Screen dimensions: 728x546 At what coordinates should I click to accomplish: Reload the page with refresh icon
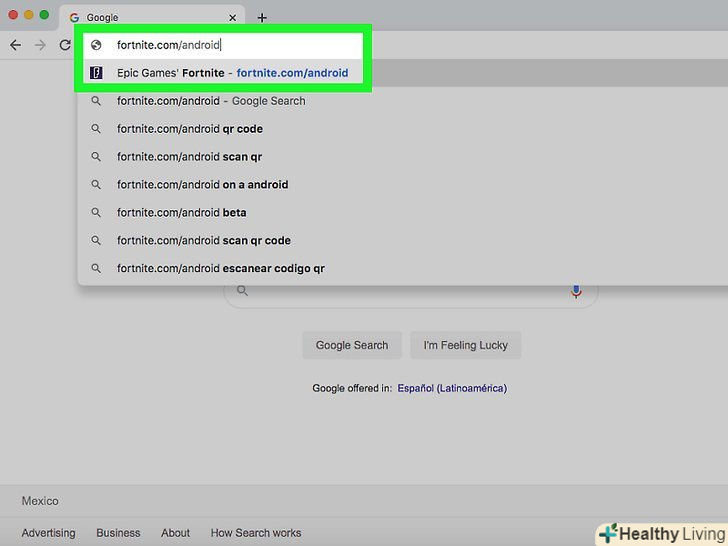(65, 45)
